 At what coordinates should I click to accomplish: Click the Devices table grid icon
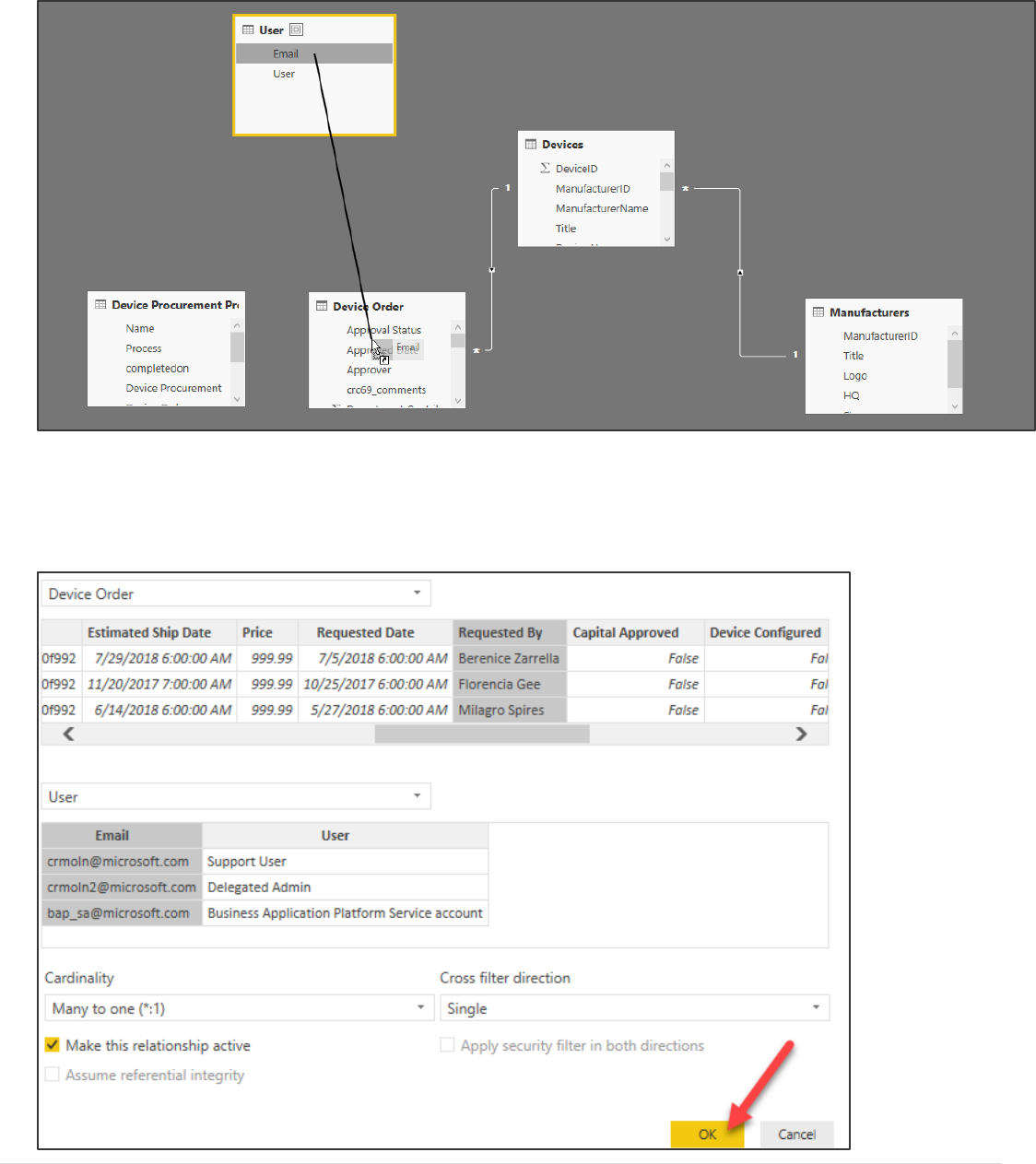click(531, 144)
